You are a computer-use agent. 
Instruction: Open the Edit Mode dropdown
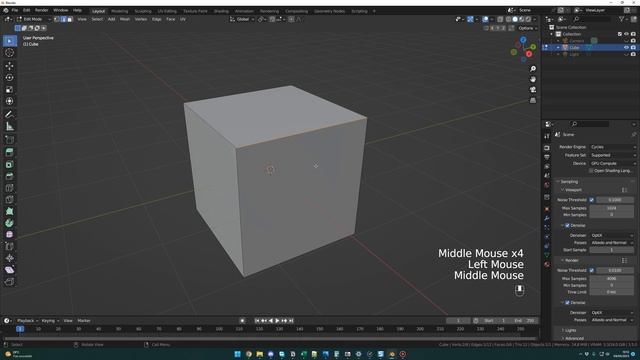click(33, 19)
